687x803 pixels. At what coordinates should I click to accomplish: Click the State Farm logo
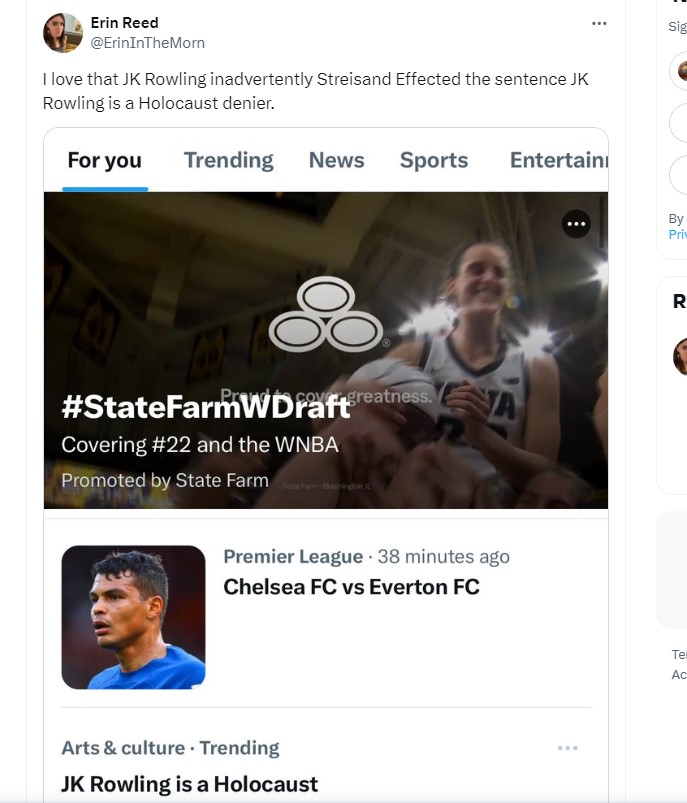326,315
